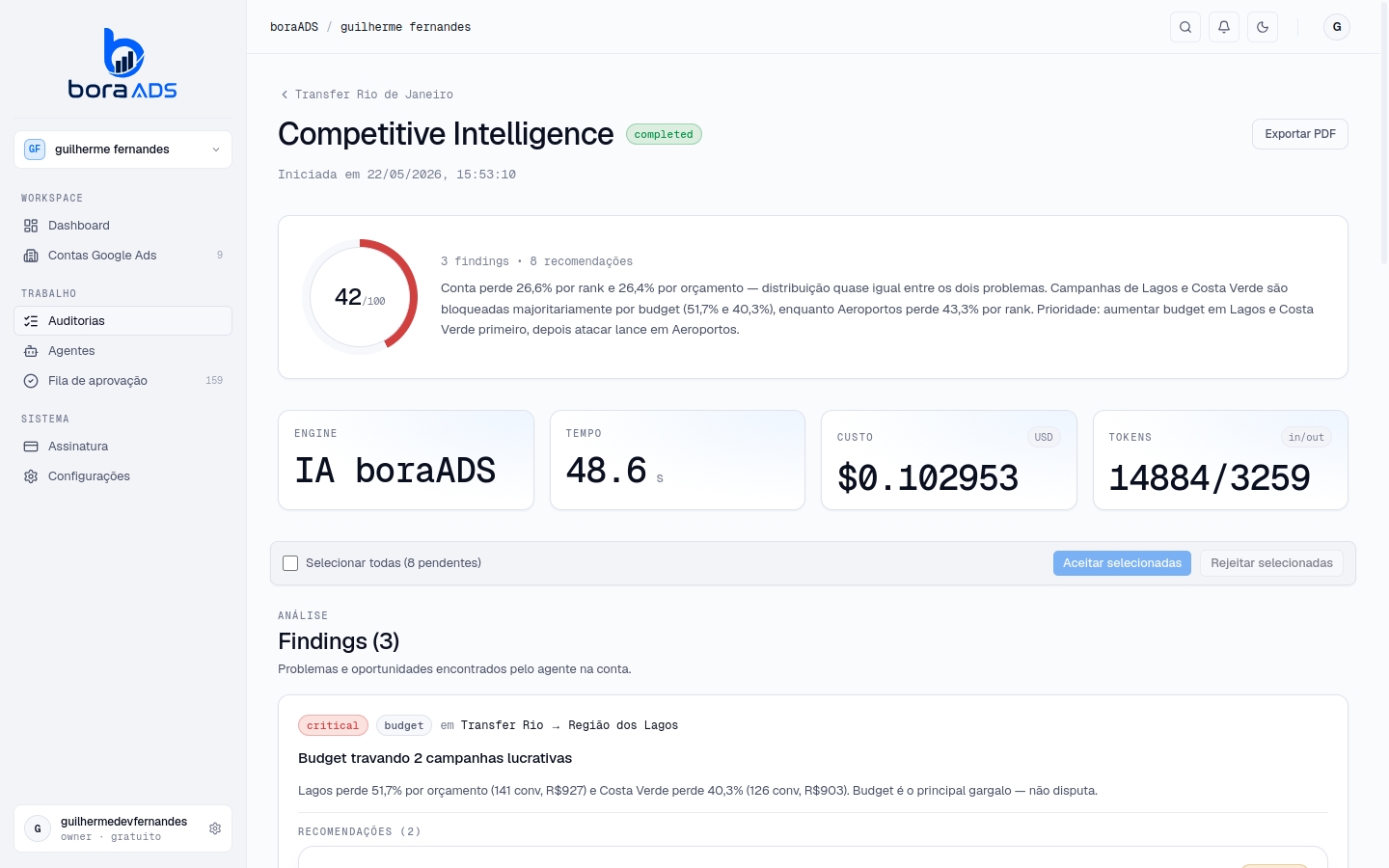Open Dashboard from sidebar
Screen dimensions: 1389x868
click(x=123, y=226)
